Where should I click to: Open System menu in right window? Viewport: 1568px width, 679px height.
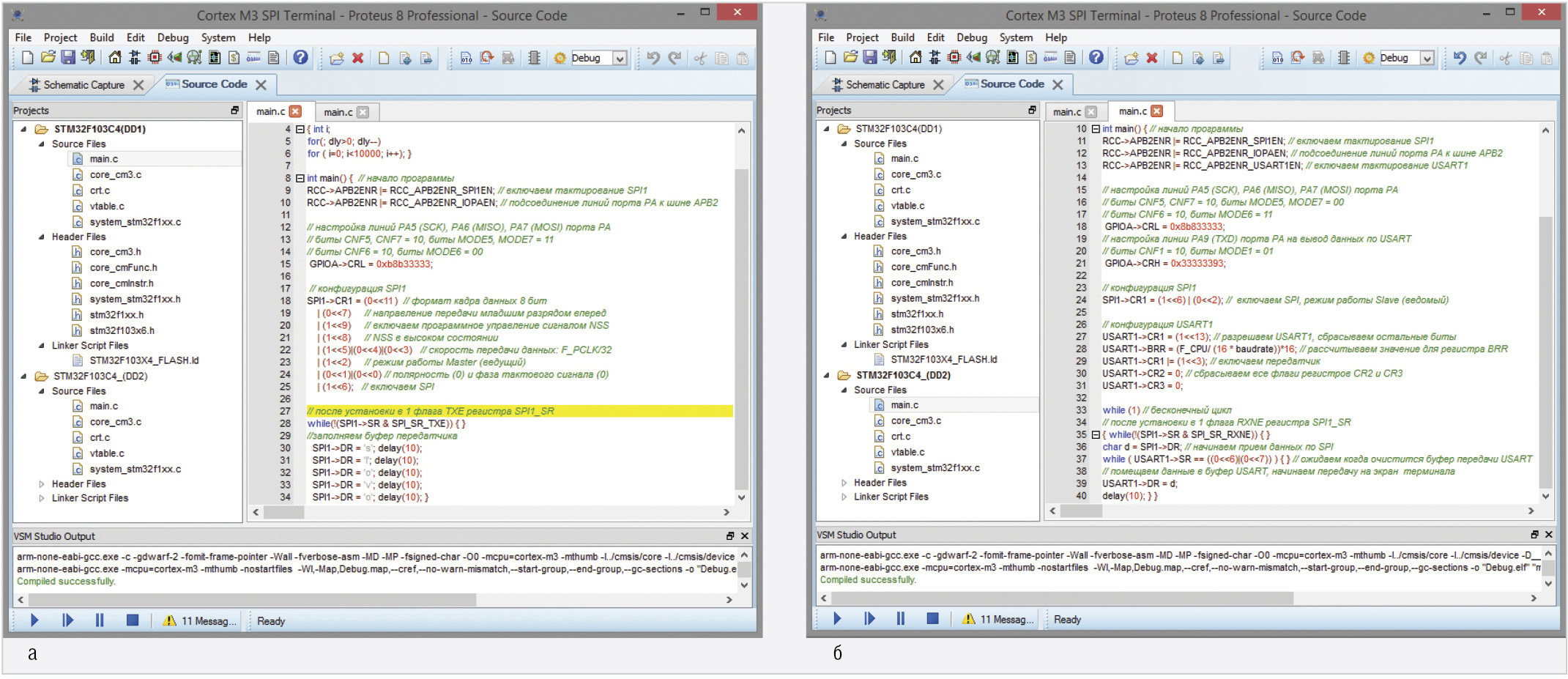pos(1016,37)
